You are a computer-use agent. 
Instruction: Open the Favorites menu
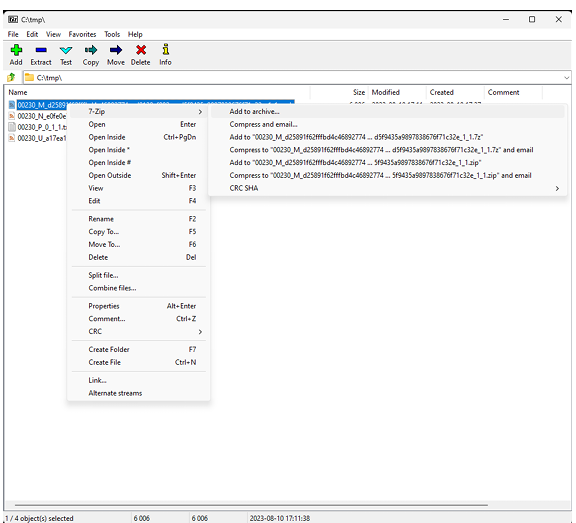82,34
